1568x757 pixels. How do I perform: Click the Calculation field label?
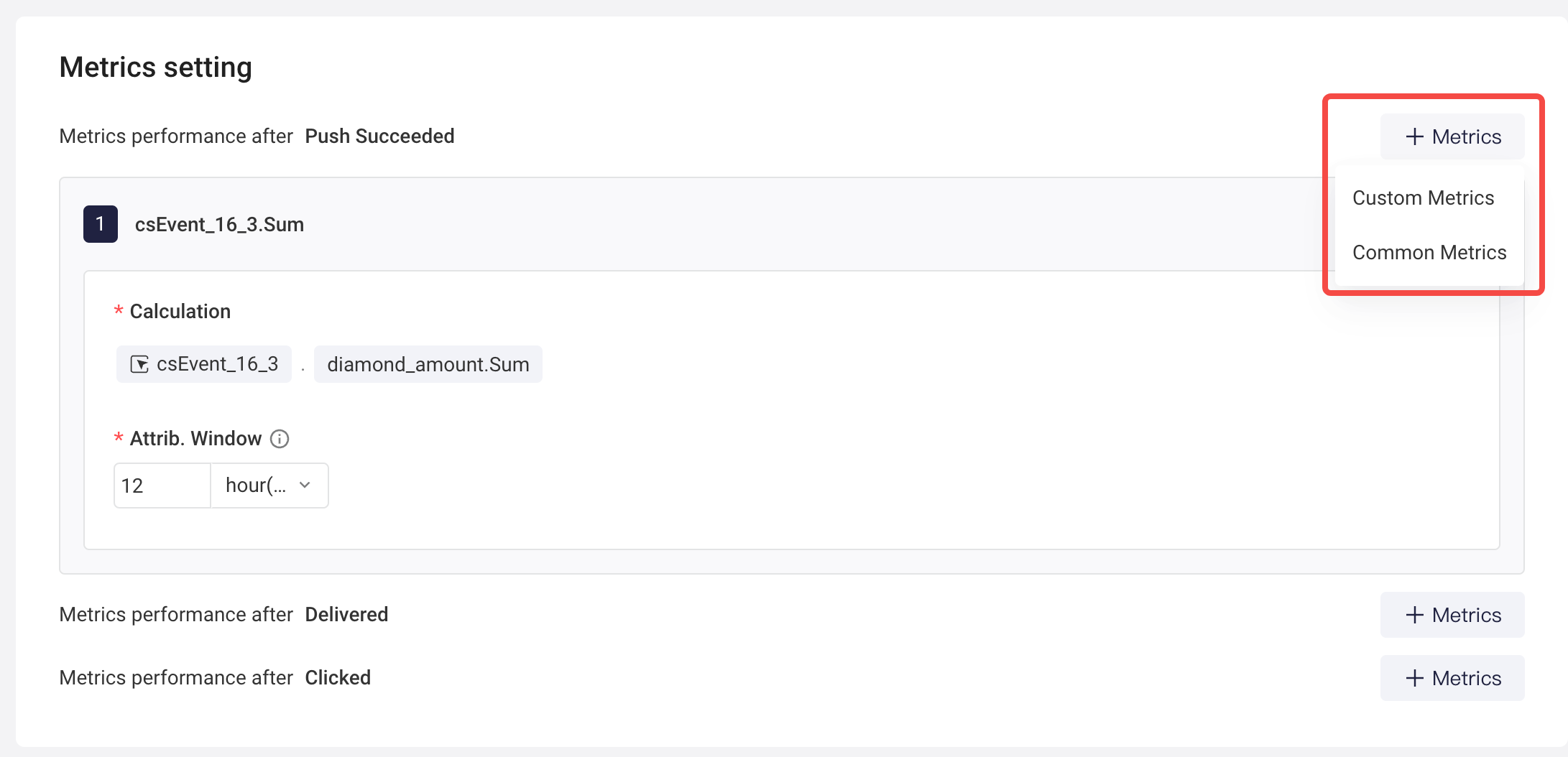click(180, 312)
